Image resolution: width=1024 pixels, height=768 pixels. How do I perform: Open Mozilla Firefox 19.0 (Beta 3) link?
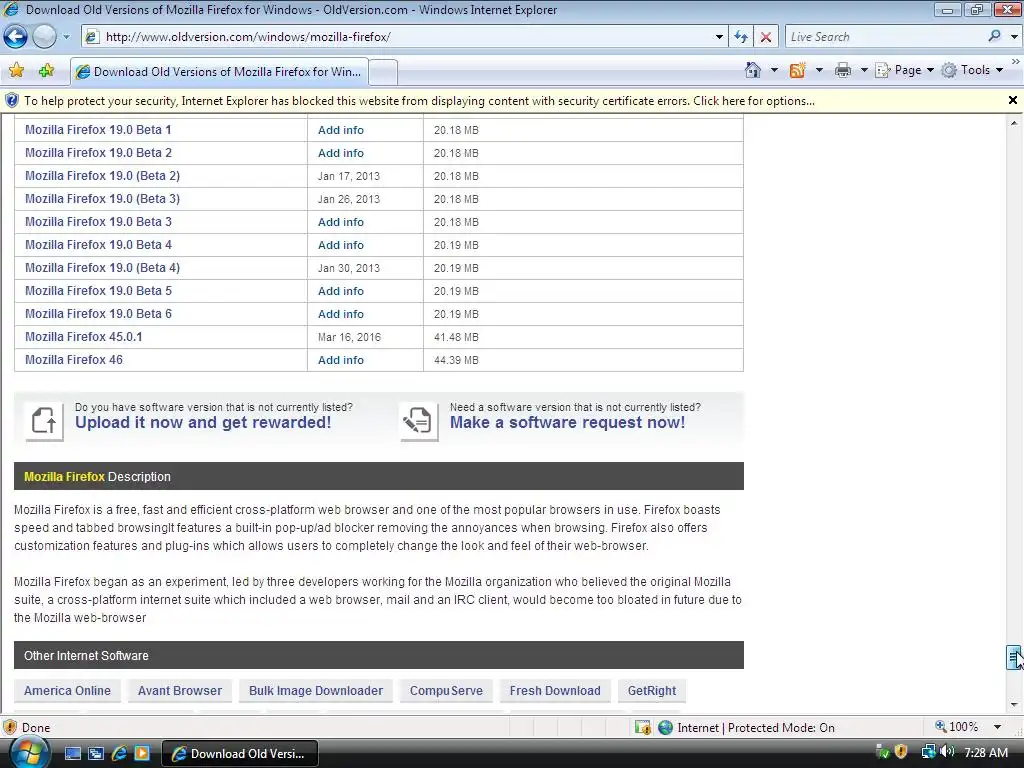[103, 199]
